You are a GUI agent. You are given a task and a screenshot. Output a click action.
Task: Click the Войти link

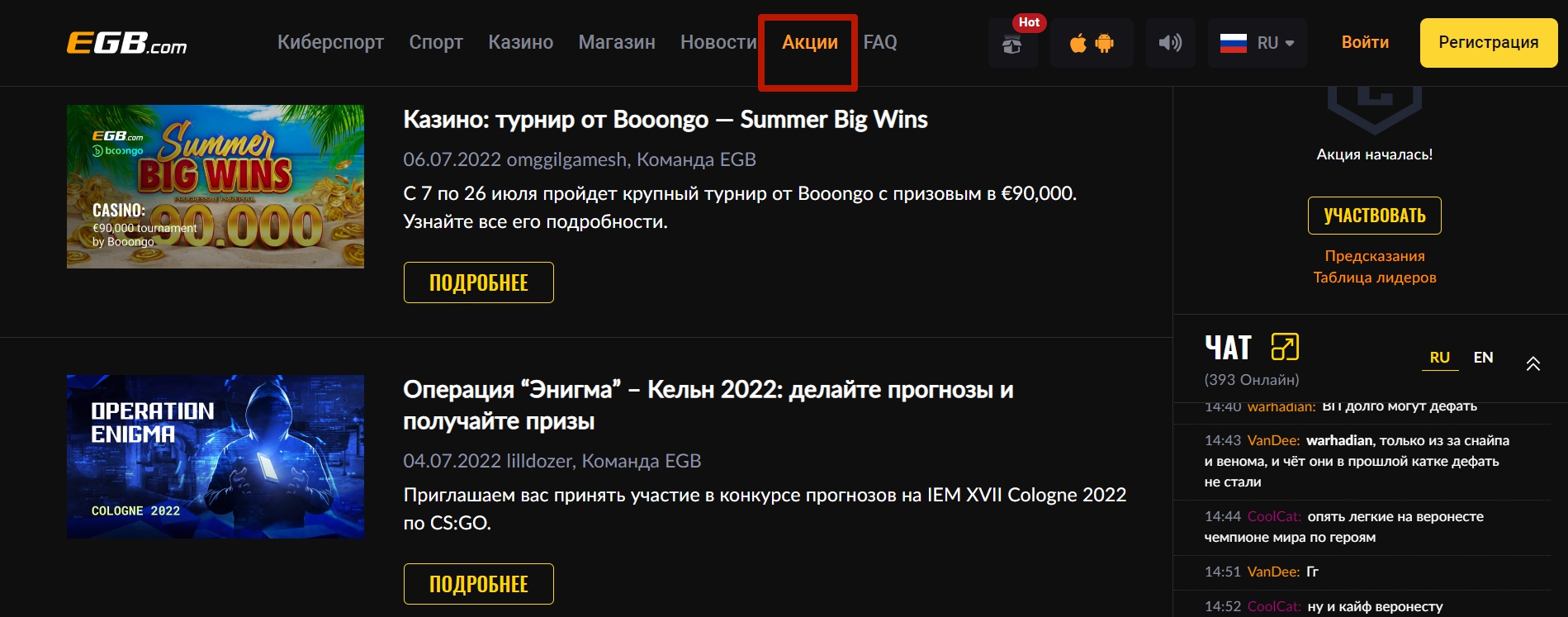tap(1364, 43)
